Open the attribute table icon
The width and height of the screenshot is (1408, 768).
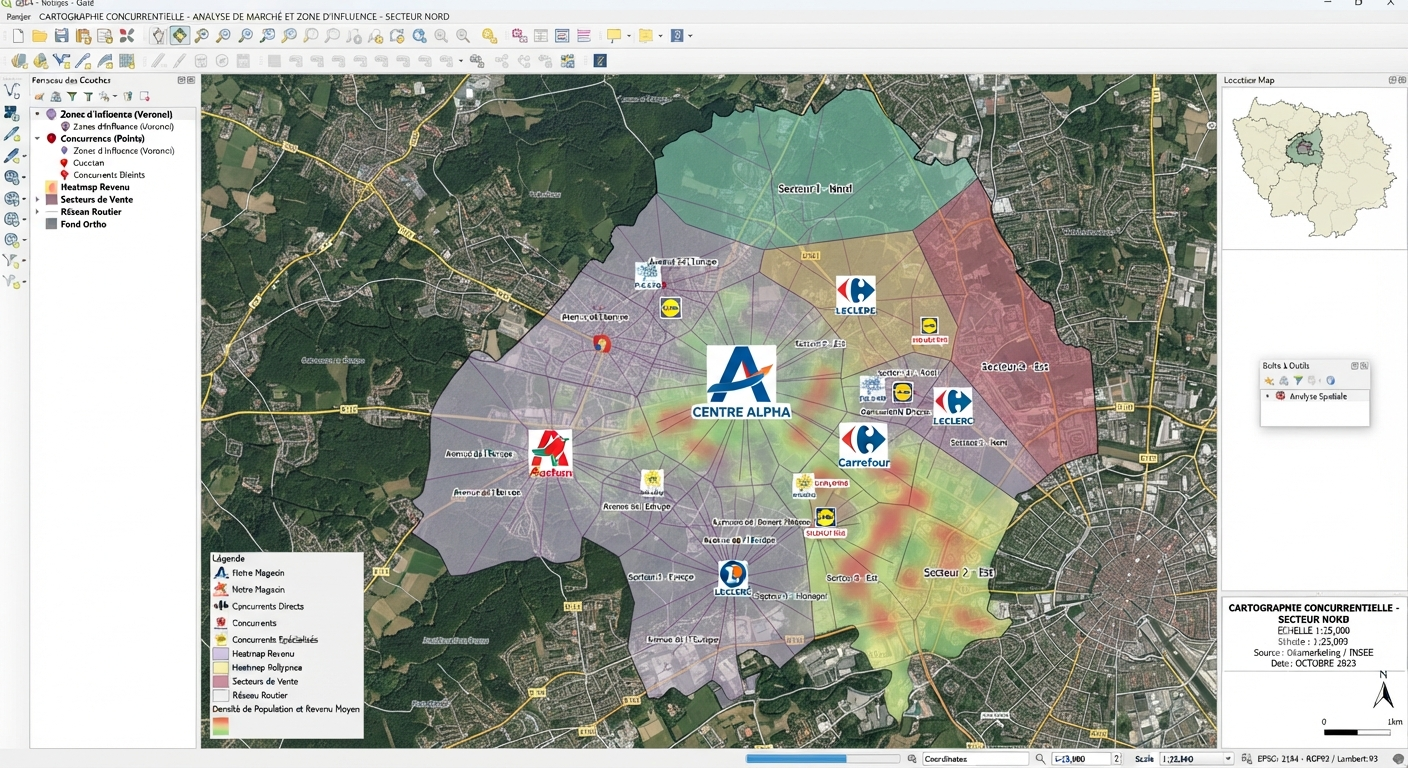click(x=541, y=36)
